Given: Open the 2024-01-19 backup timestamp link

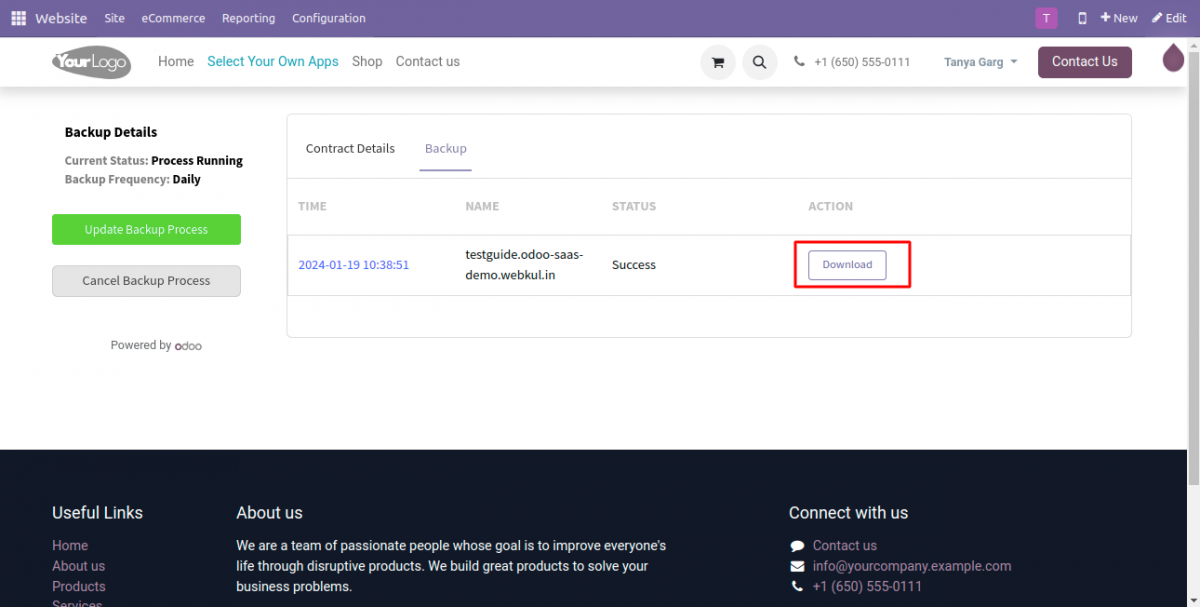Looking at the screenshot, I should pyautogui.click(x=354, y=264).
